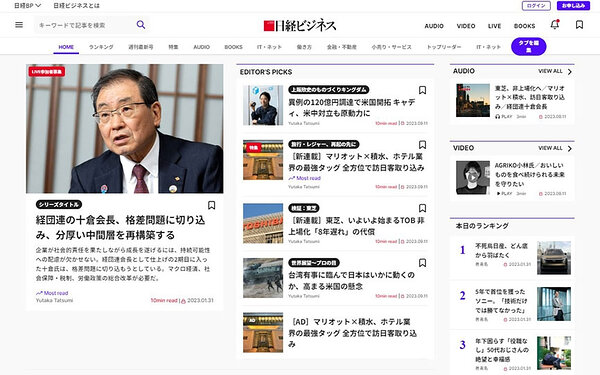Open トップリーダー tab
The image size is (600, 375).
[444, 47]
